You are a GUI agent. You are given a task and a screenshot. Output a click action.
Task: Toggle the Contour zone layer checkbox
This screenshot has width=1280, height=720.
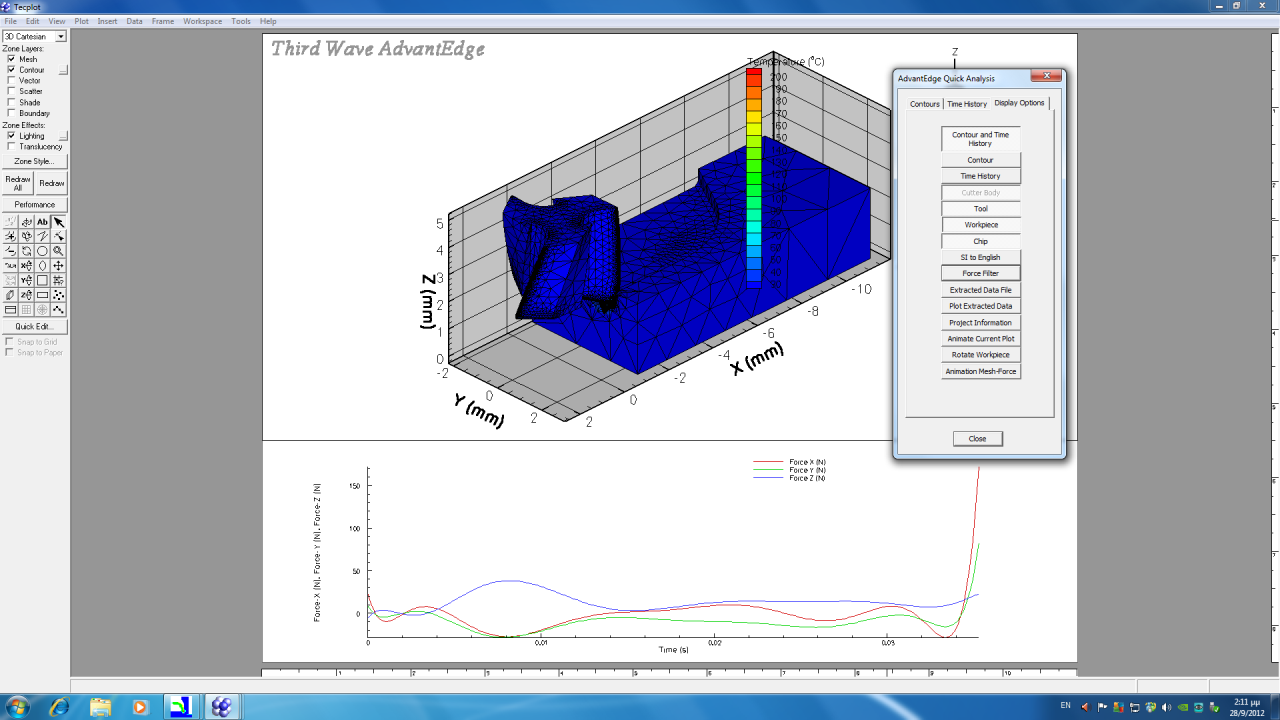pyautogui.click(x=11, y=70)
